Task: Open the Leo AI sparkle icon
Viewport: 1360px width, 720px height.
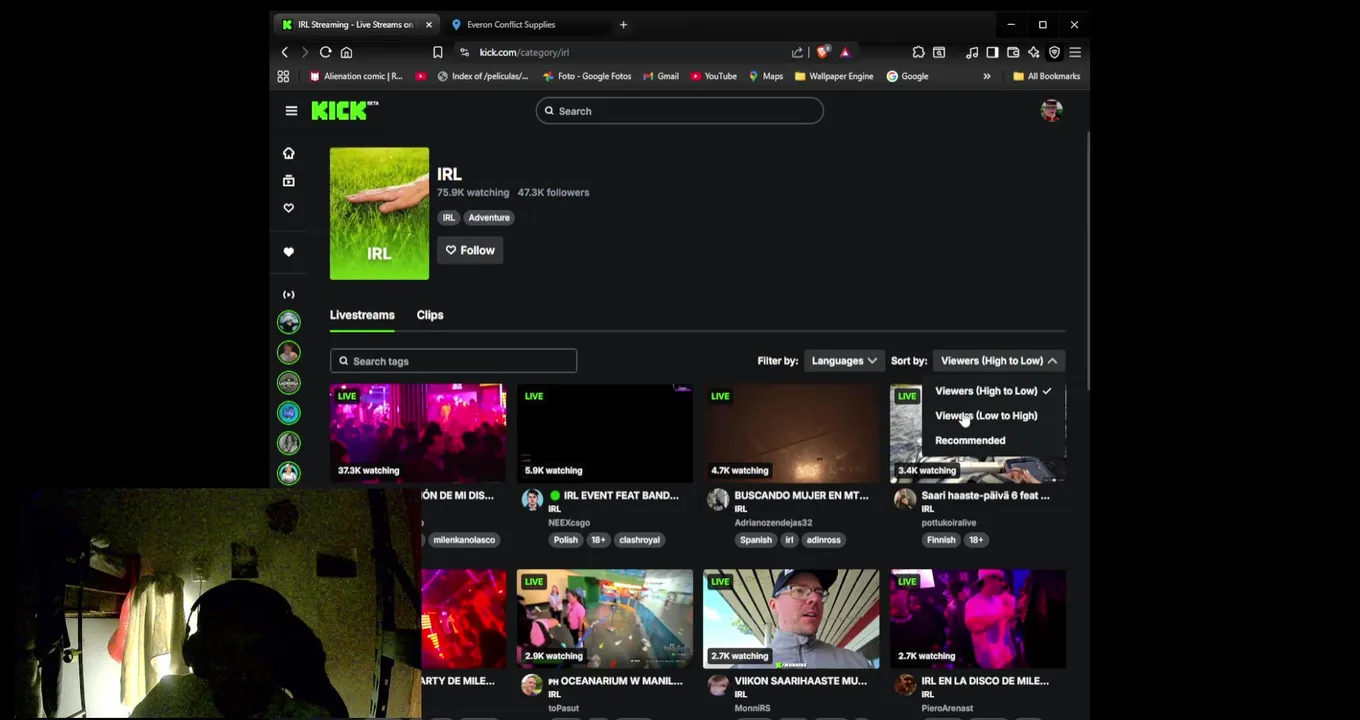Action: pos(1034,52)
